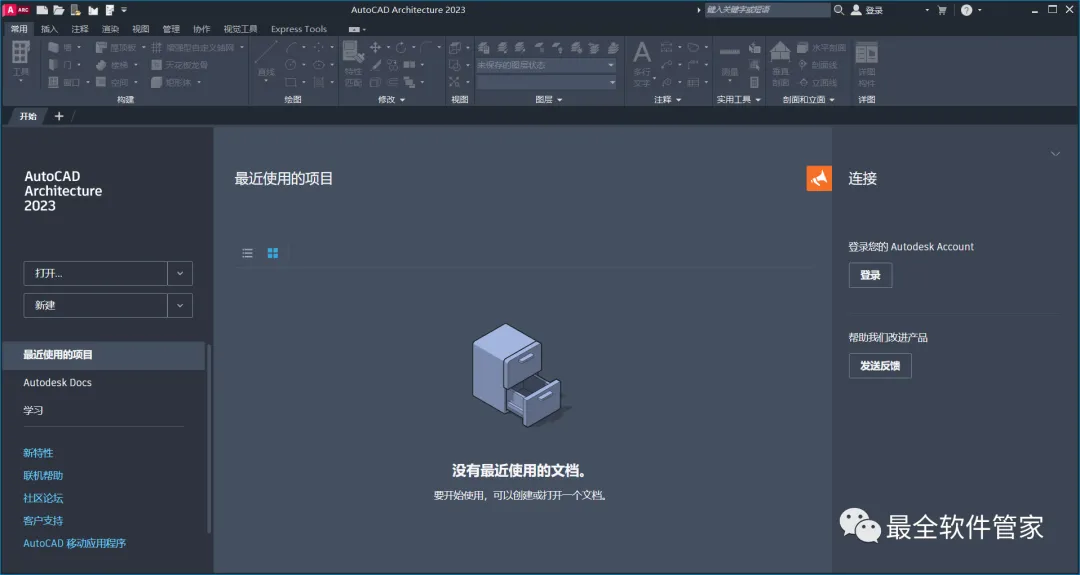Click the 发送反馈 button
Viewport: 1080px width, 575px height.
(880, 366)
